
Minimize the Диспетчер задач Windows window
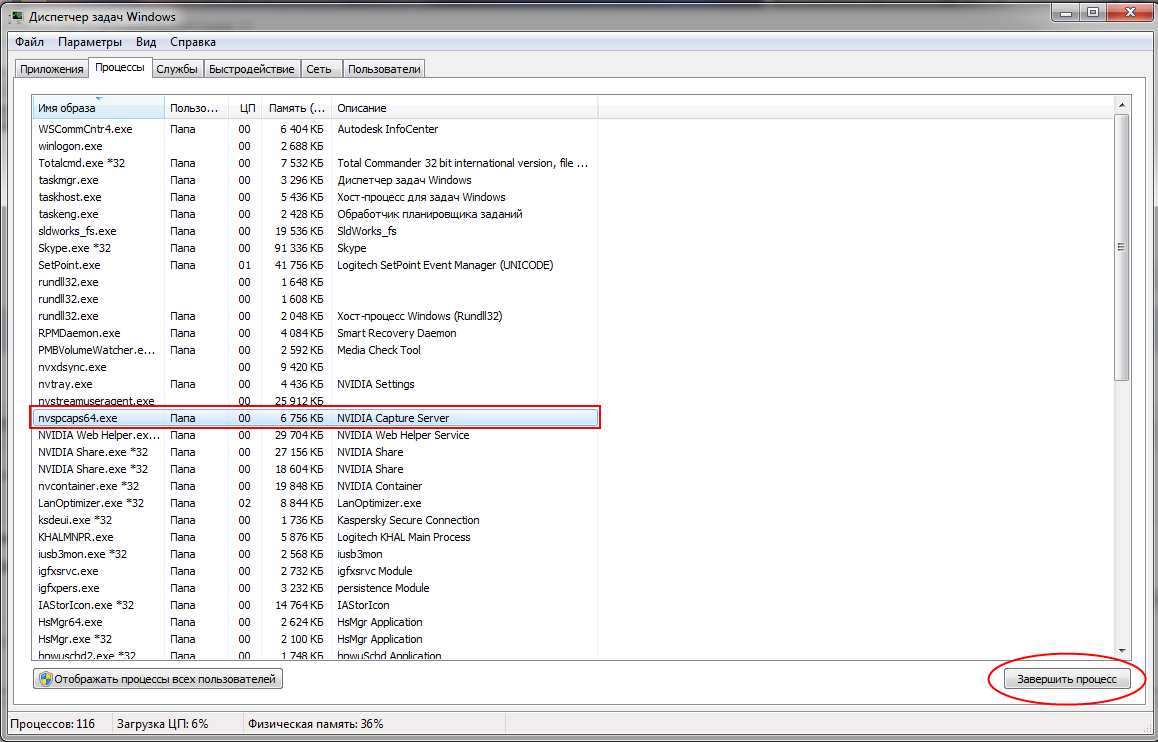click(1066, 13)
